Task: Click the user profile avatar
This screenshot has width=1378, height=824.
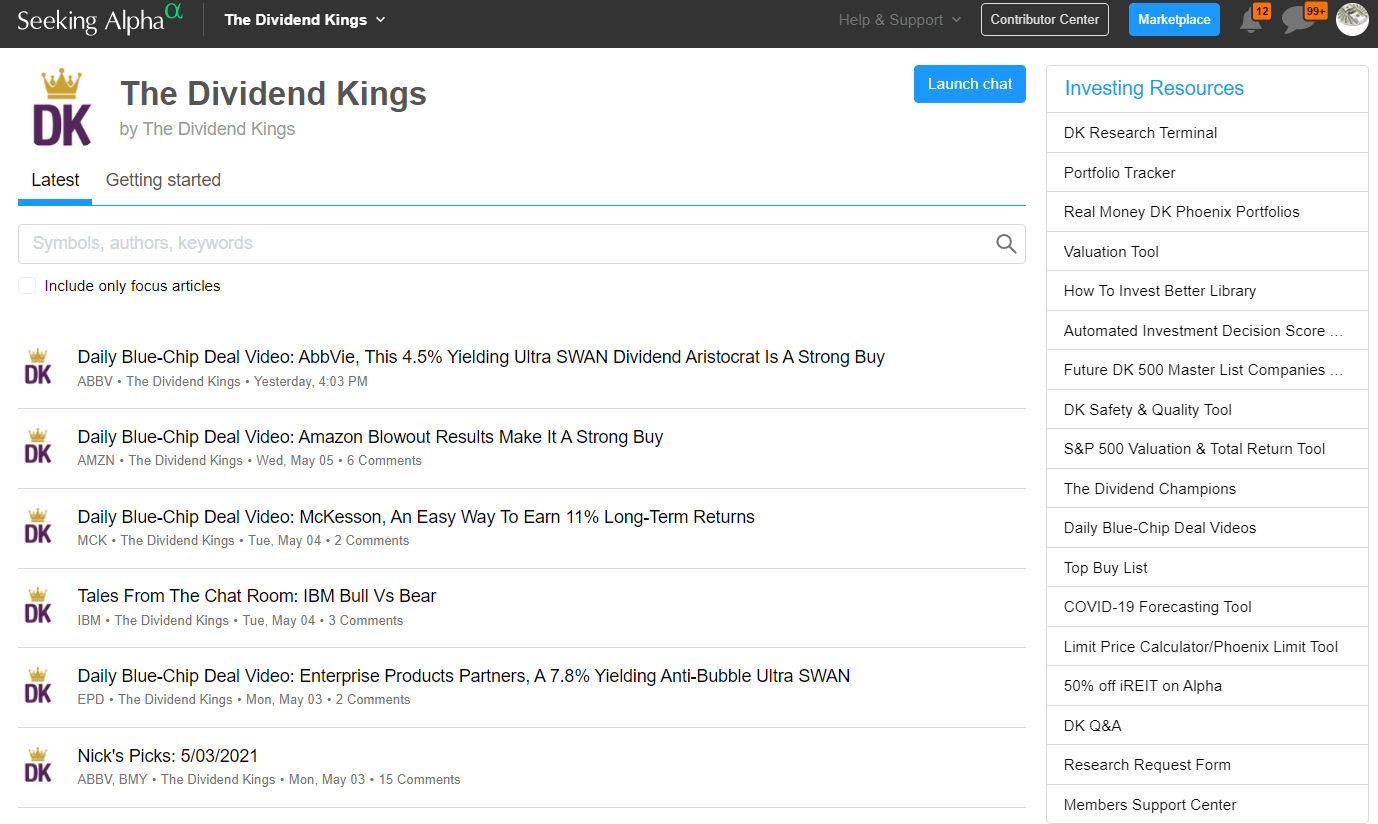Action: pos(1352,20)
